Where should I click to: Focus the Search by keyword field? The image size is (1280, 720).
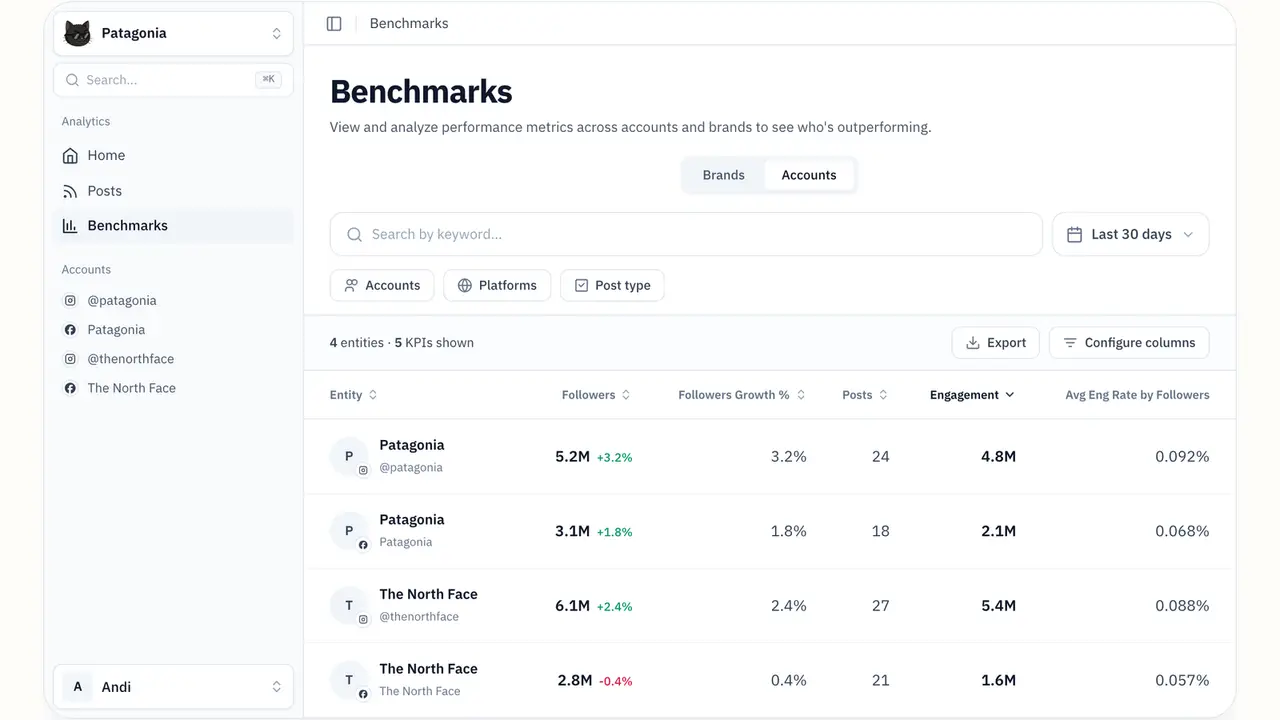[x=686, y=234]
